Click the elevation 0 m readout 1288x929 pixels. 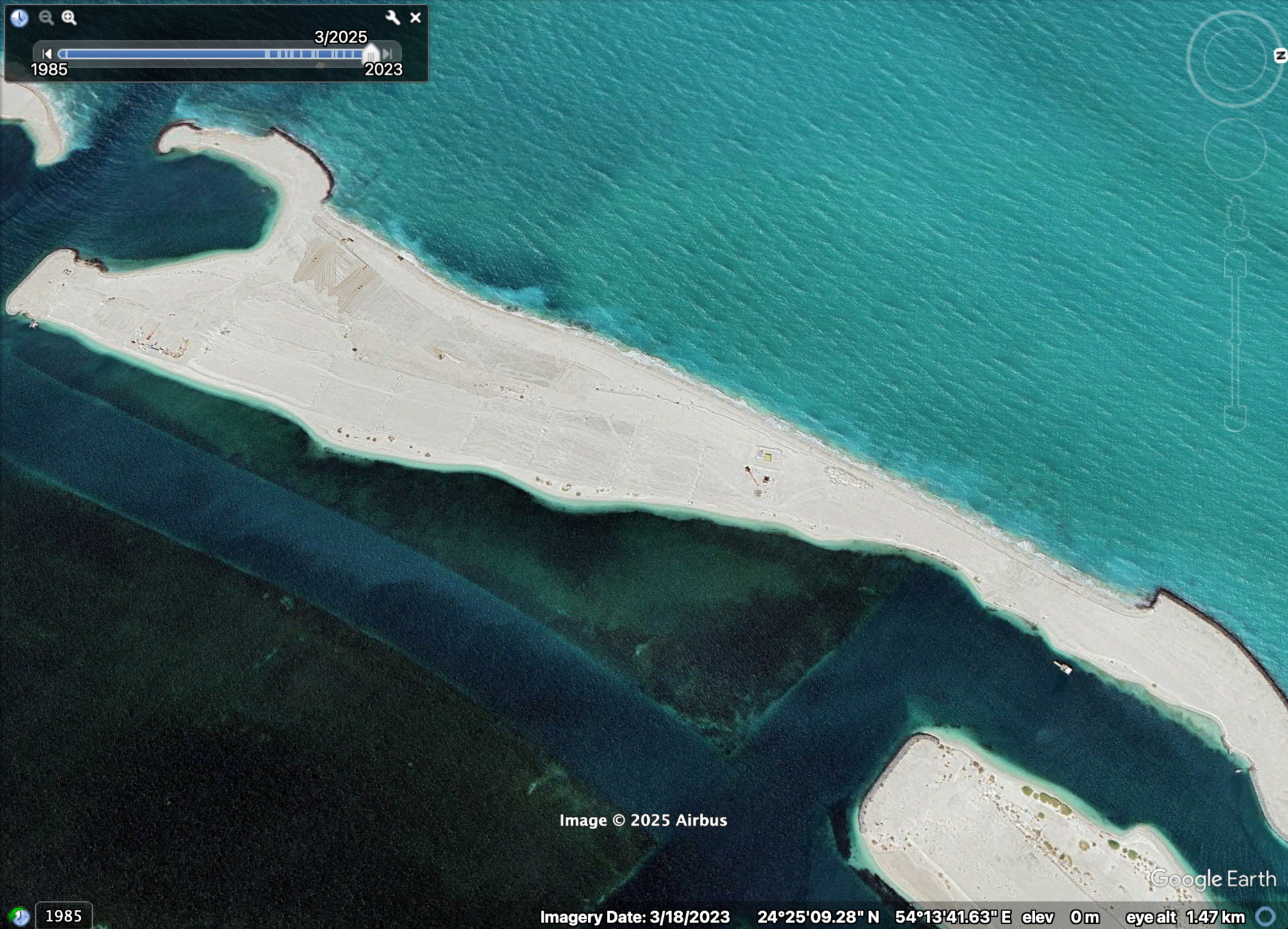pyautogui.click(x=1061, y=917)
